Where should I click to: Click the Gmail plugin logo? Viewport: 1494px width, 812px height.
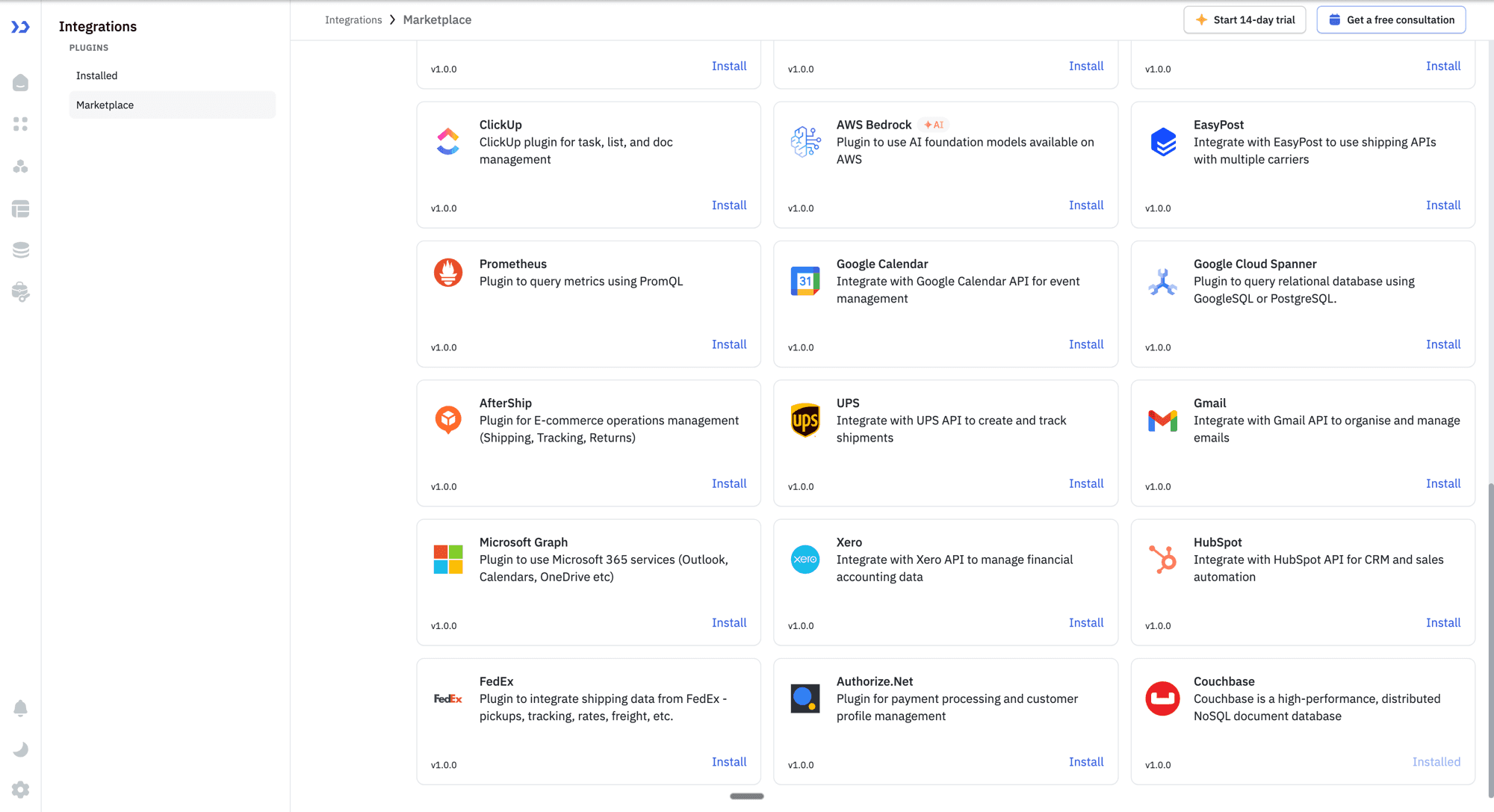point(1162,421)
